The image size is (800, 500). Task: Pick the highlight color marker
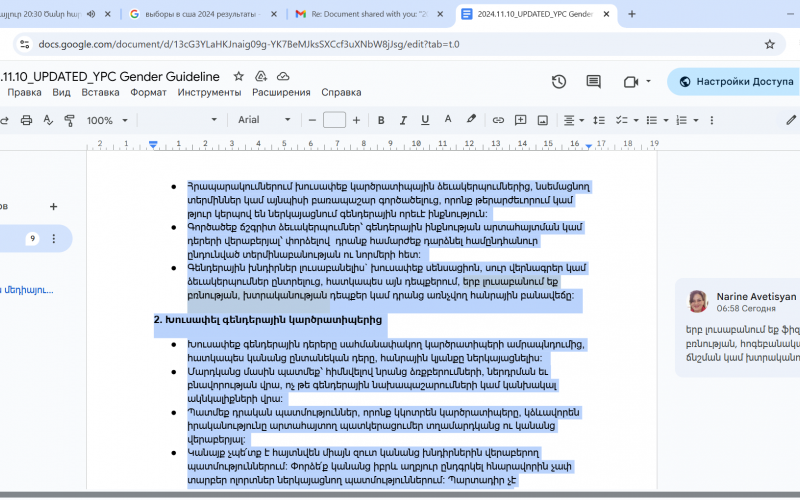point(471,120)
